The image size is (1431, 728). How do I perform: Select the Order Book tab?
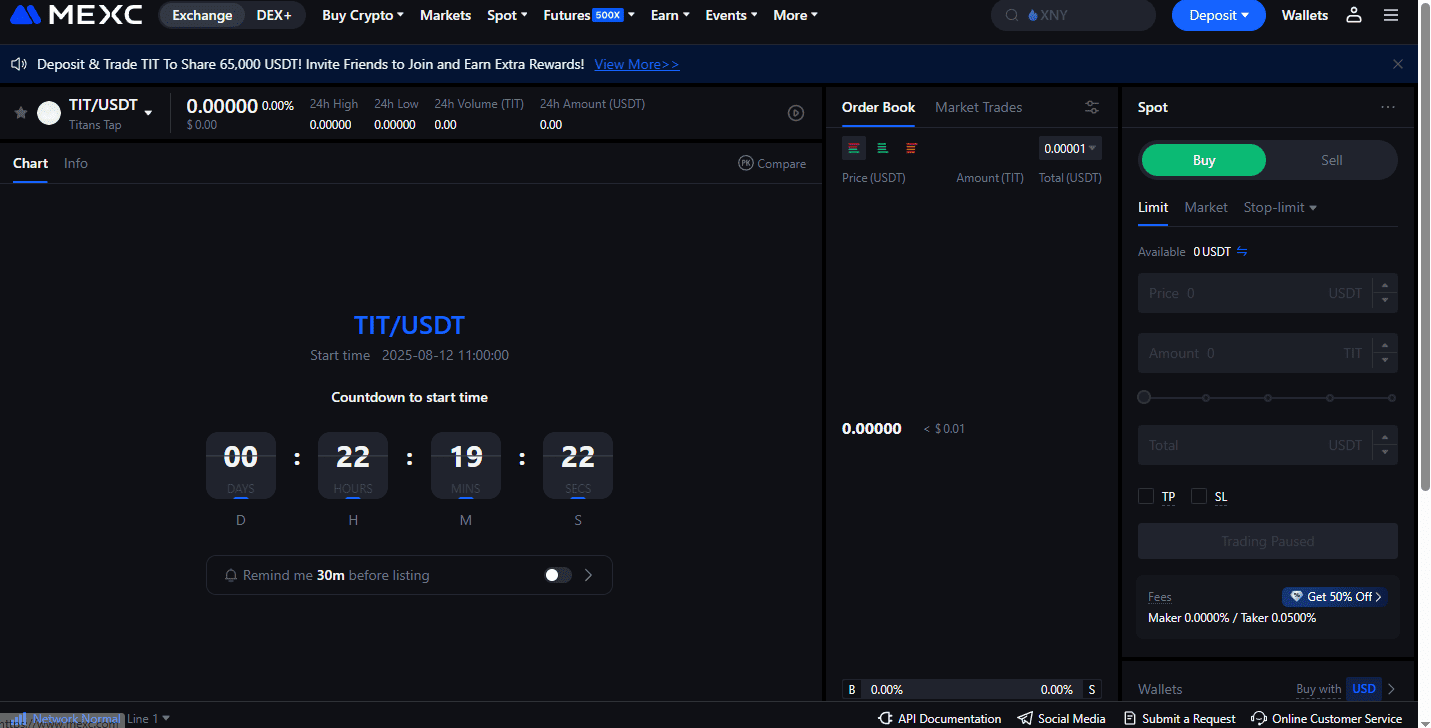tap(878, 107)
